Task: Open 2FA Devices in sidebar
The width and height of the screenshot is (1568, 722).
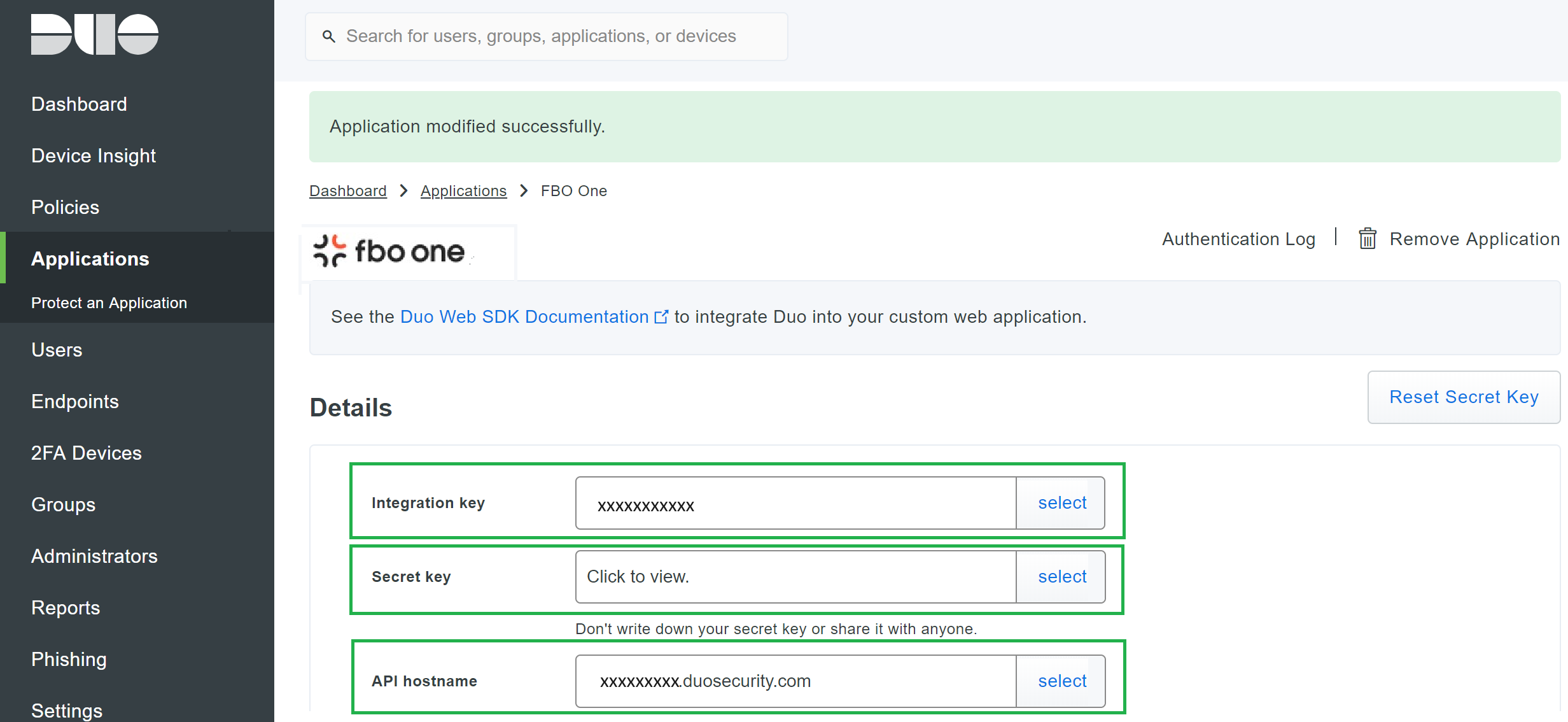Action: coord(87,453)
